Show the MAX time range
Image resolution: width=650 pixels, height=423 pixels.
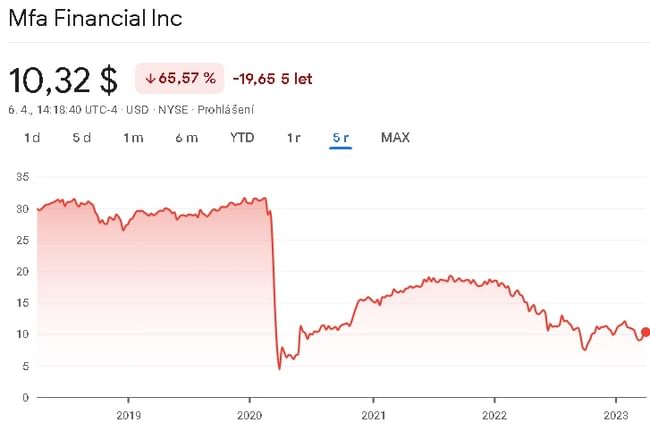(x=395, y=138)
